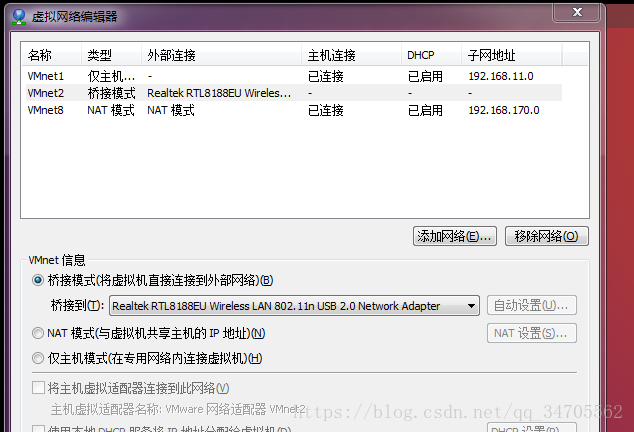Select the 桥接模式 radio button

(38, 280)
